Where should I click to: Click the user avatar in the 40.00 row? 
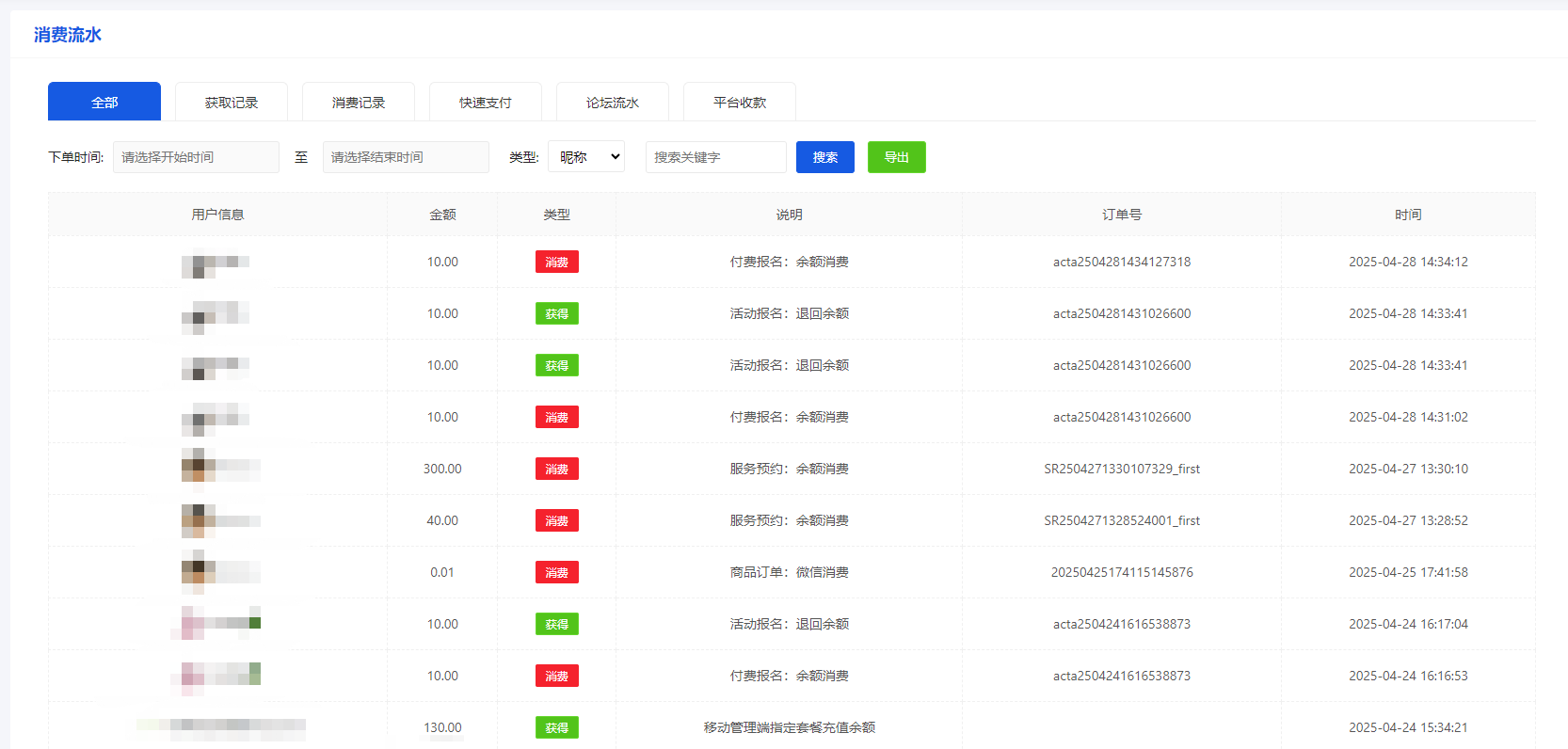tap(199, 519)
